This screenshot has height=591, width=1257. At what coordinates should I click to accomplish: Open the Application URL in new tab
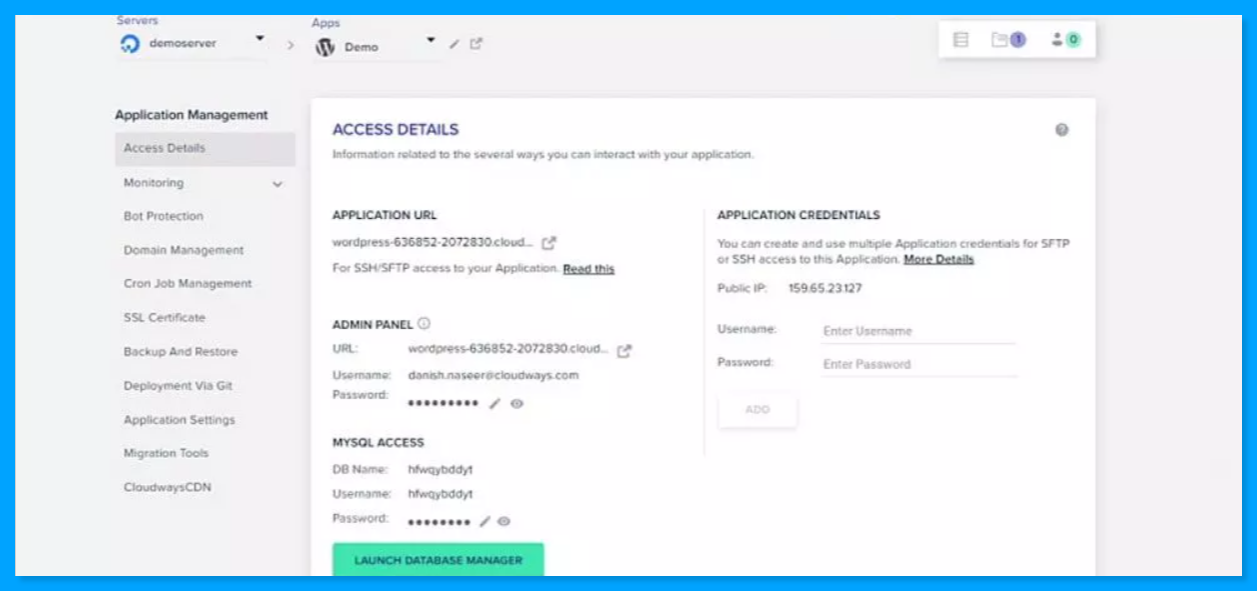tap(549, 241)
